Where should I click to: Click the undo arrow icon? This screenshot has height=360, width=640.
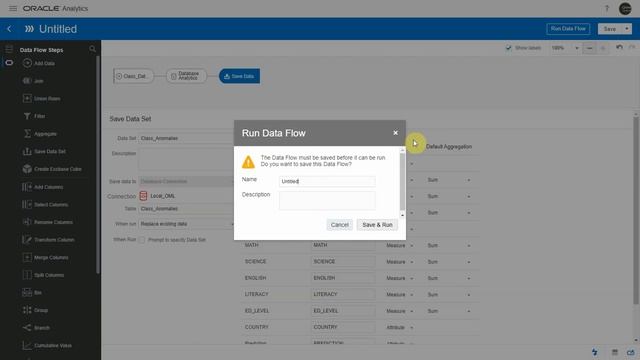pos(619,47)
